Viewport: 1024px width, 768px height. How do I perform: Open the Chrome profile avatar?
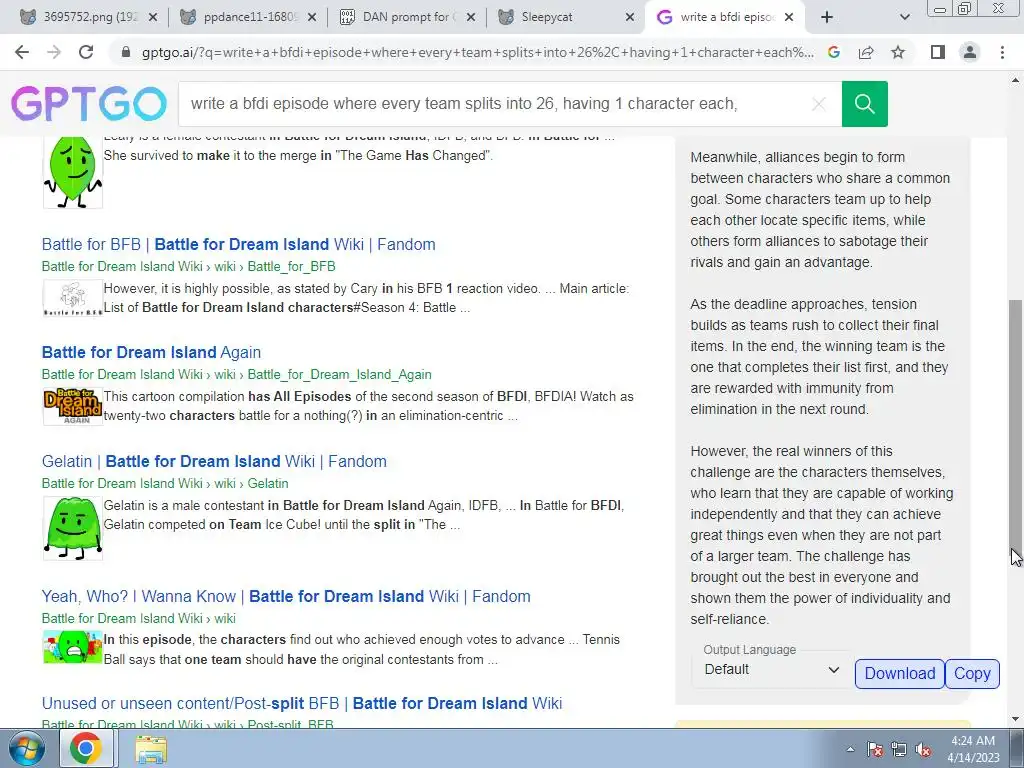pyautogui.click(x=970, y=52)
